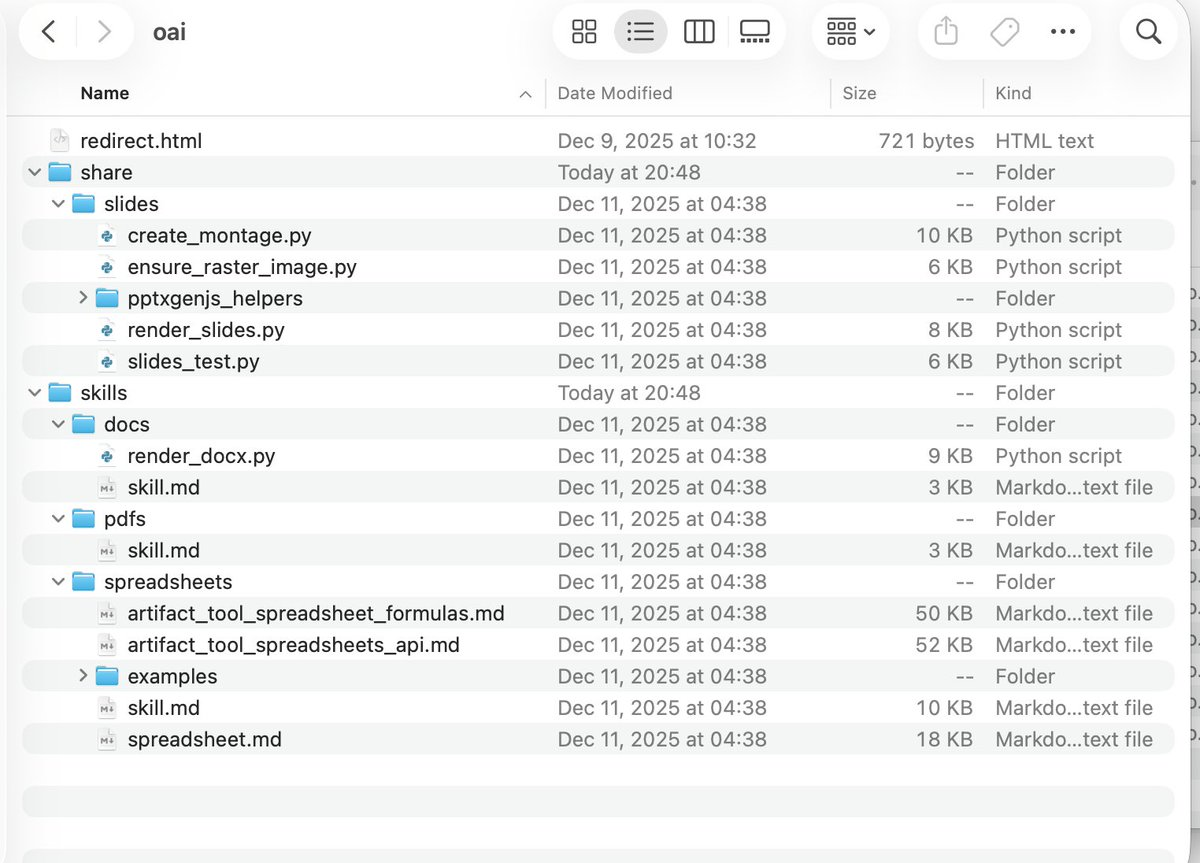Collapse the share folder
This screenshot has width=1200, height=863.
(35, 173)
